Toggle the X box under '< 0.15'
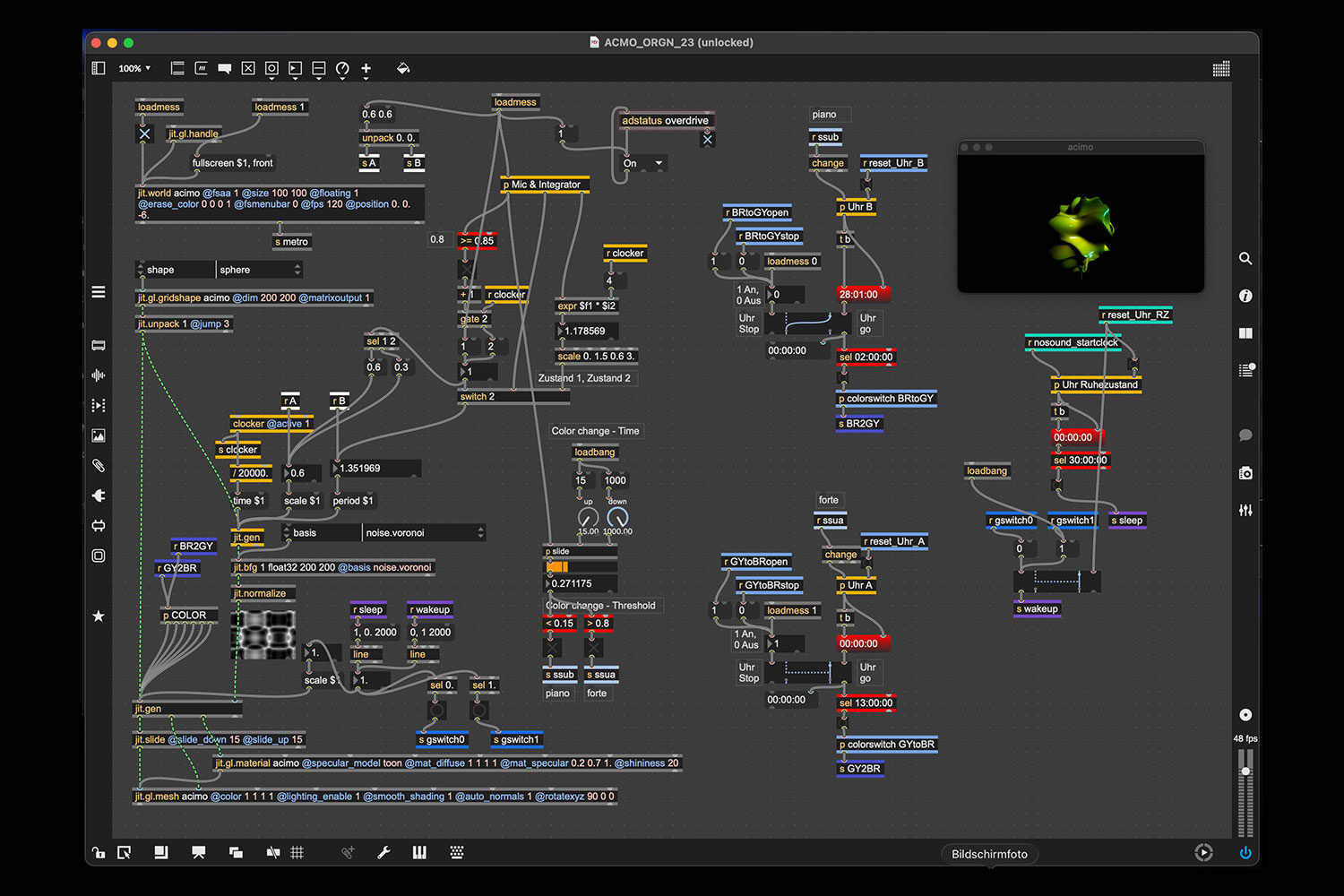This screenshot has width=1344, height=896. point(553,647)
